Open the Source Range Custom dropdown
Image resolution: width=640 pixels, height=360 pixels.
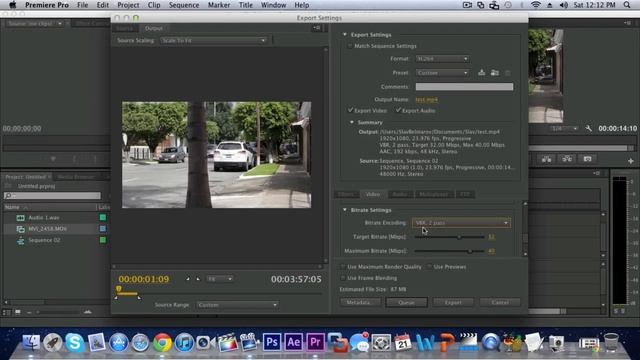[237, 305]
